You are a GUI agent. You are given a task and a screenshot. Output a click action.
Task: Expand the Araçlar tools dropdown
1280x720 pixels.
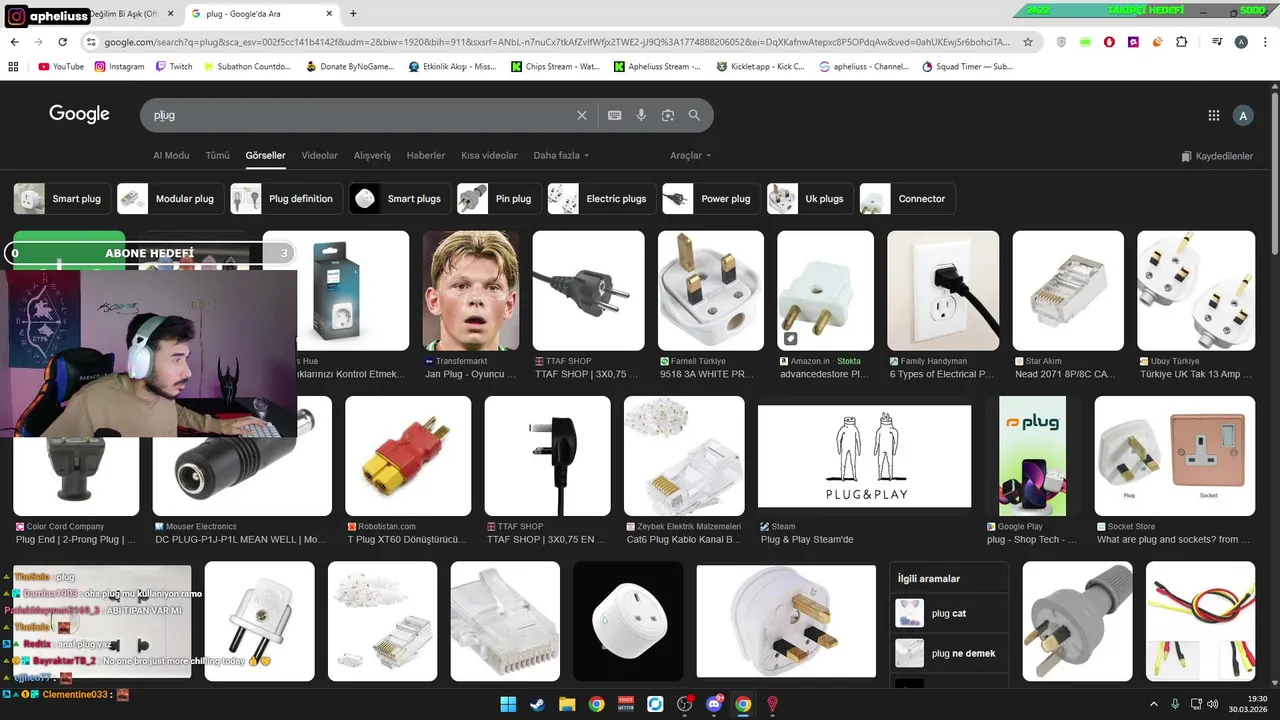click(691, 155)
